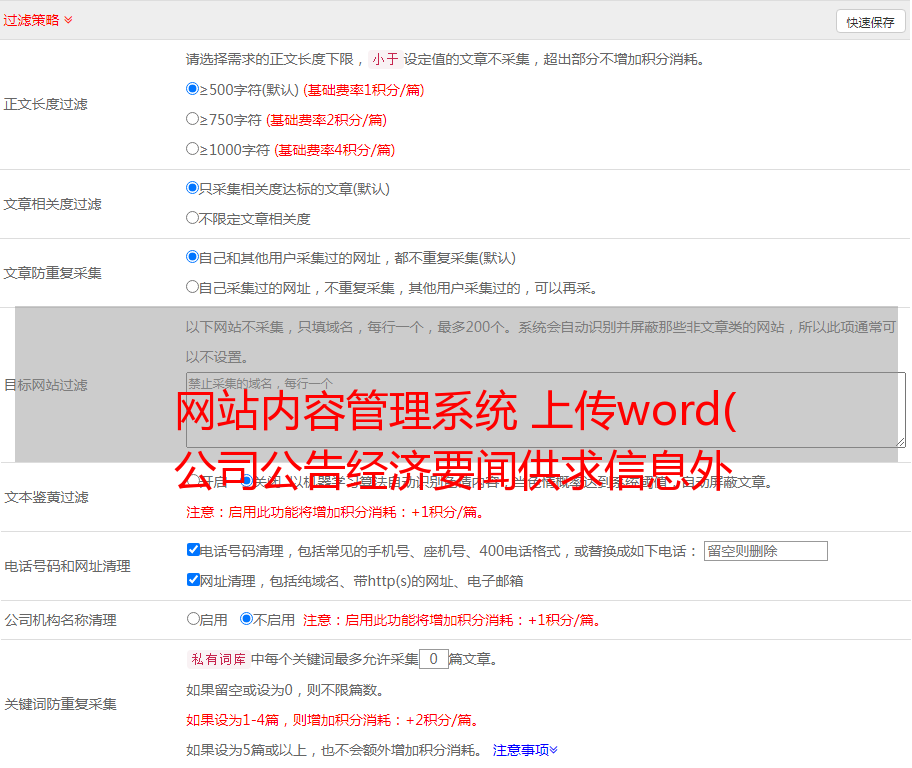The width and height of the screenshot is (912, 768).
Task: Click the 留空则删除 replacement phone field
Action: click(765, 551)
